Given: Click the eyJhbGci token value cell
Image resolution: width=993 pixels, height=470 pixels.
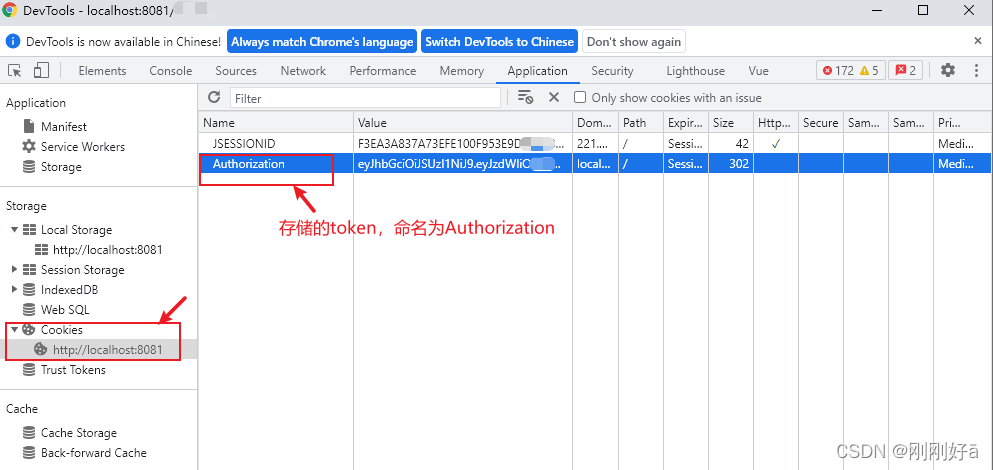Looking at the screenshot, I should tap(463, 164).
